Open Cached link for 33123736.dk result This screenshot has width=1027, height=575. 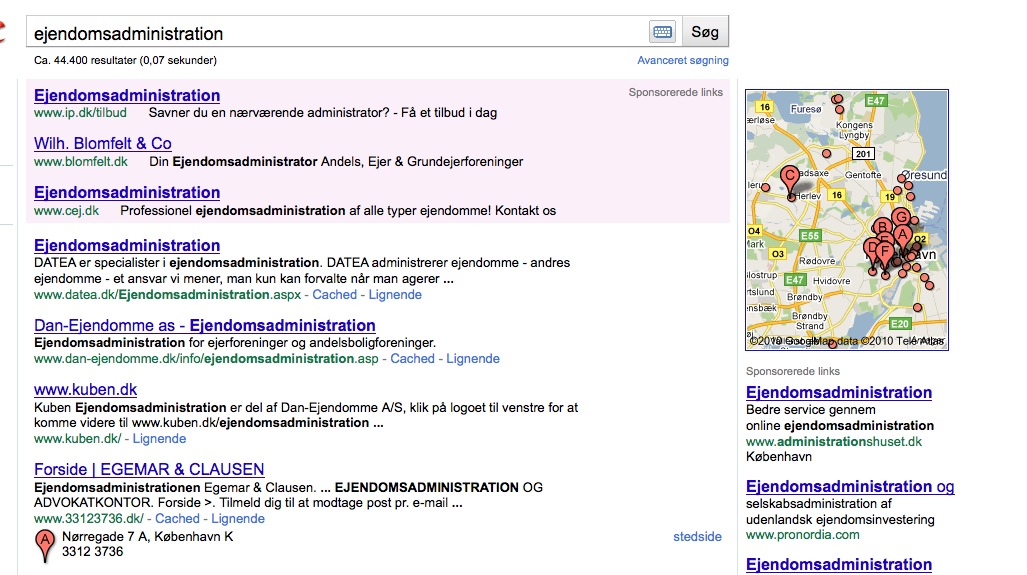[177, 519]
